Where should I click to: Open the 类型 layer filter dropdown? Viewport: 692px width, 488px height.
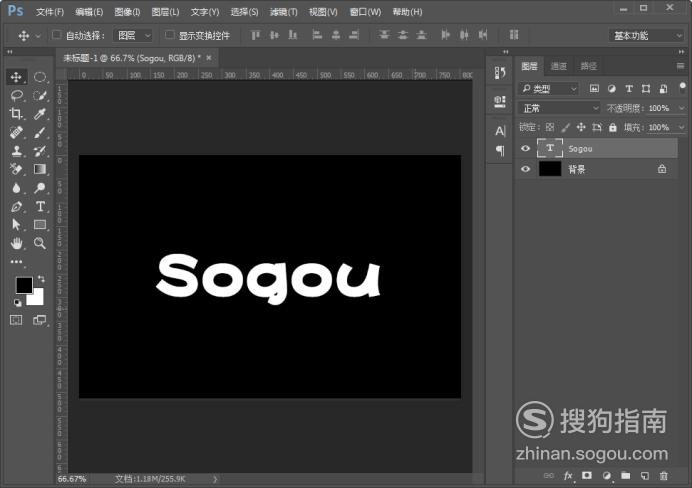coord(549,89)
